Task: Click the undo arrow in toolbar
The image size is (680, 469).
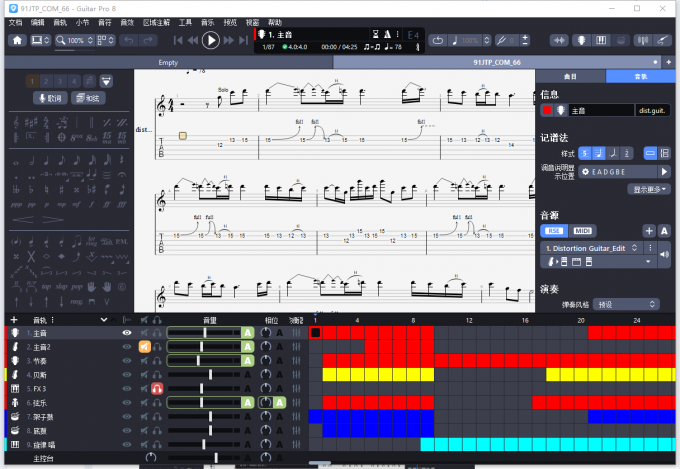Action: (127, 40)
